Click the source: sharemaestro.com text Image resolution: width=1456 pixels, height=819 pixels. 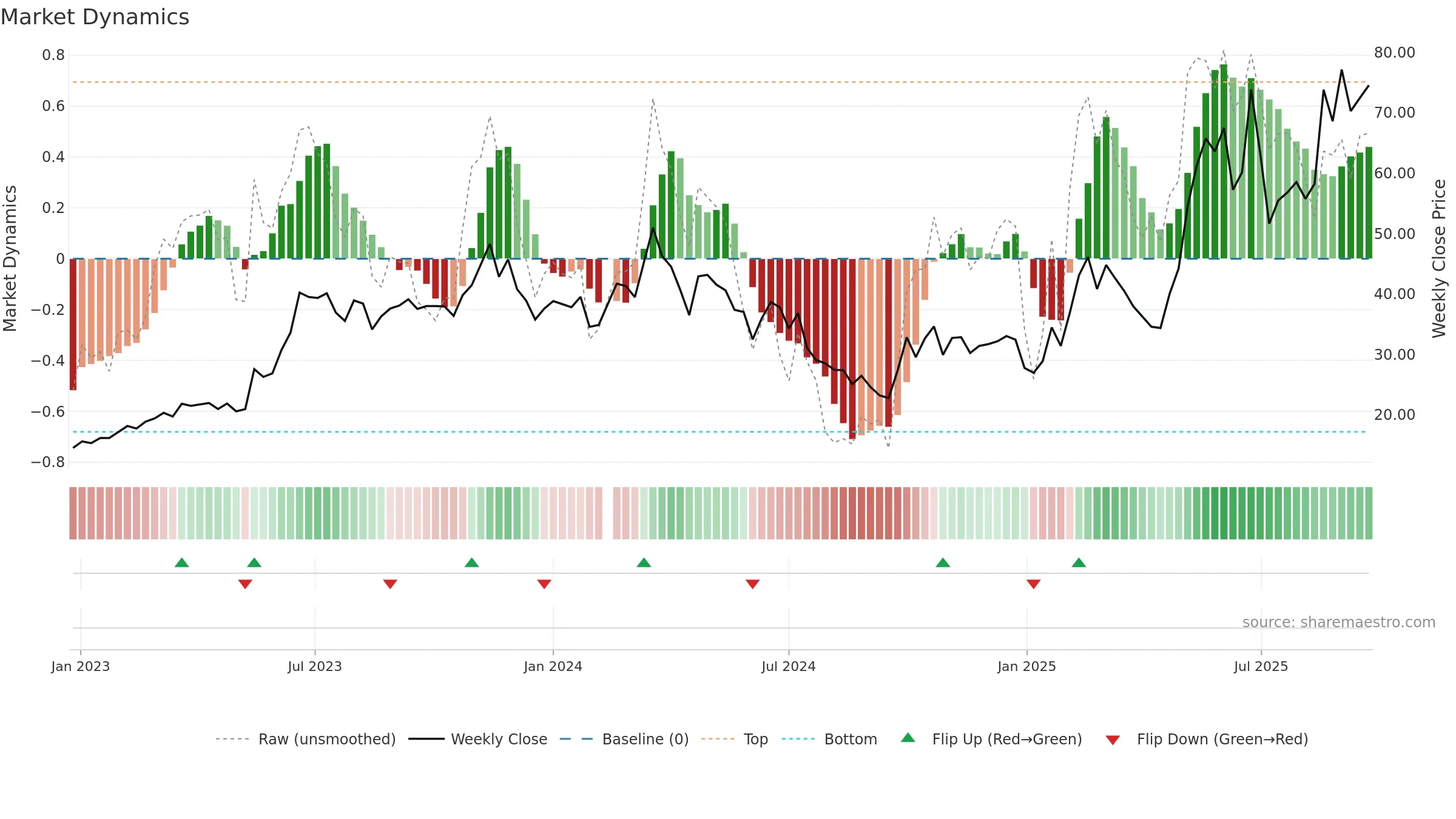(x=1339, y=622)
